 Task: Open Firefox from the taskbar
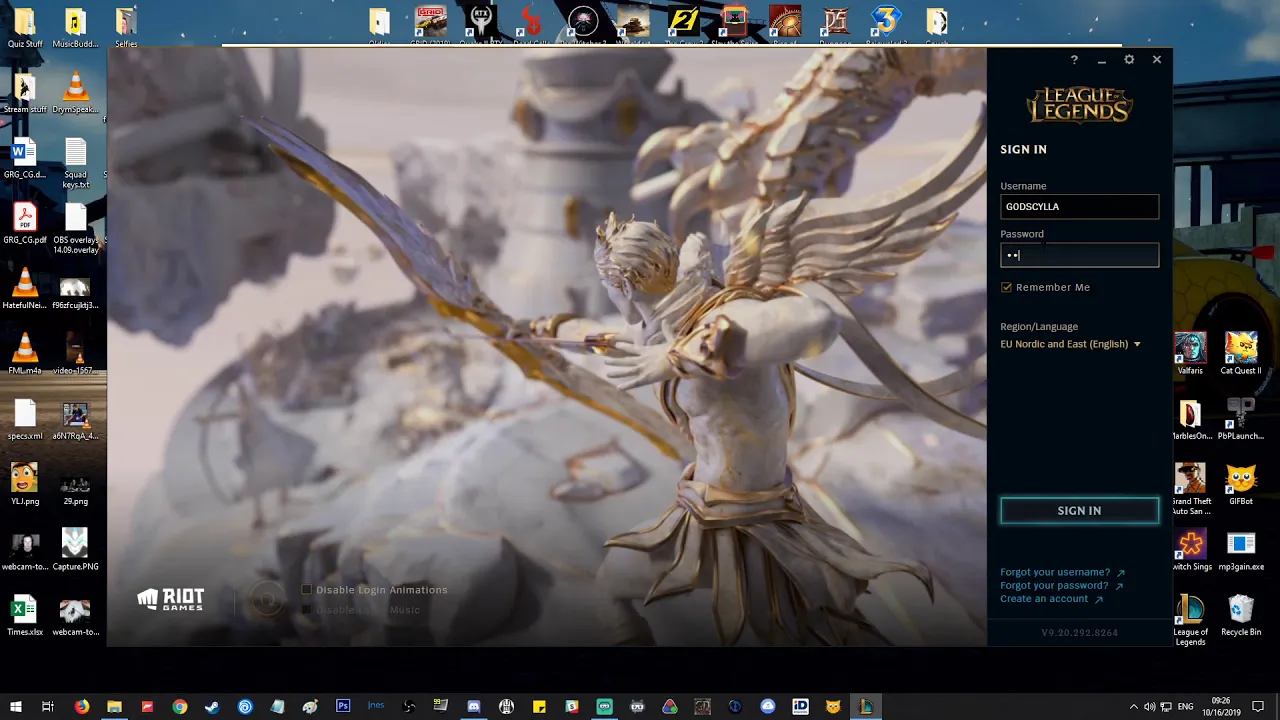[82, 707]
